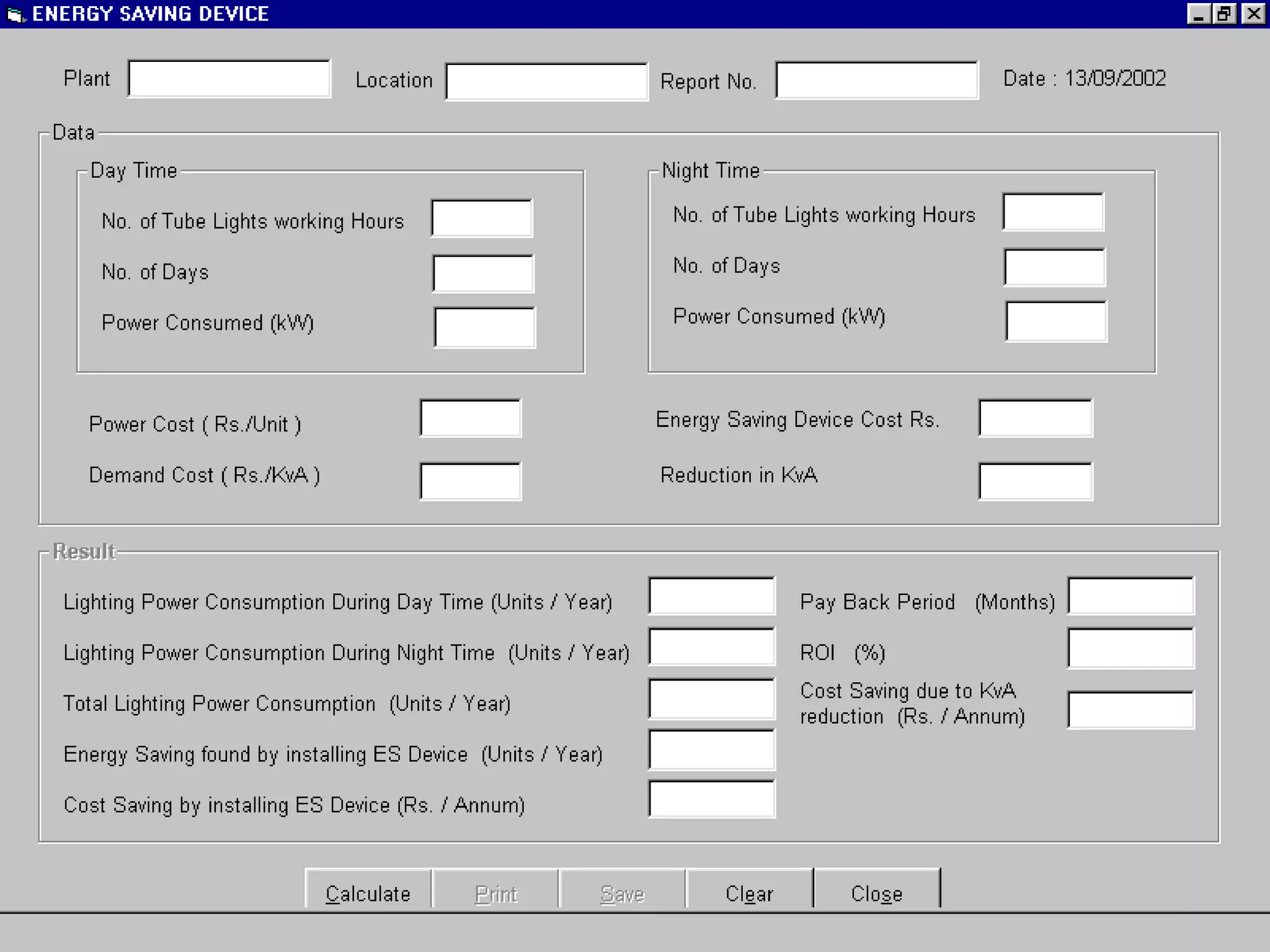
Task: Focus the Reduction in KvA field
Action: (1035, 481)
